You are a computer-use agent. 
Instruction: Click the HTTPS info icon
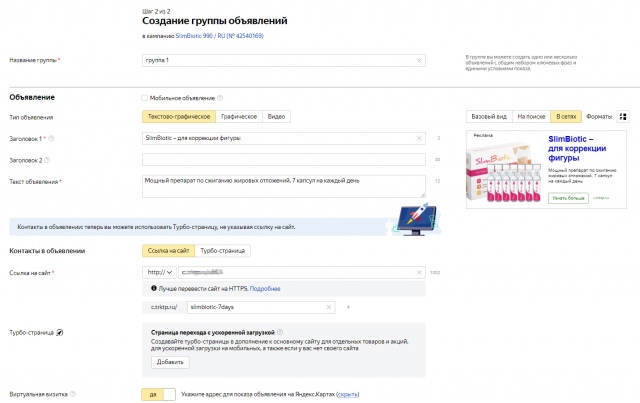(154, 288)
